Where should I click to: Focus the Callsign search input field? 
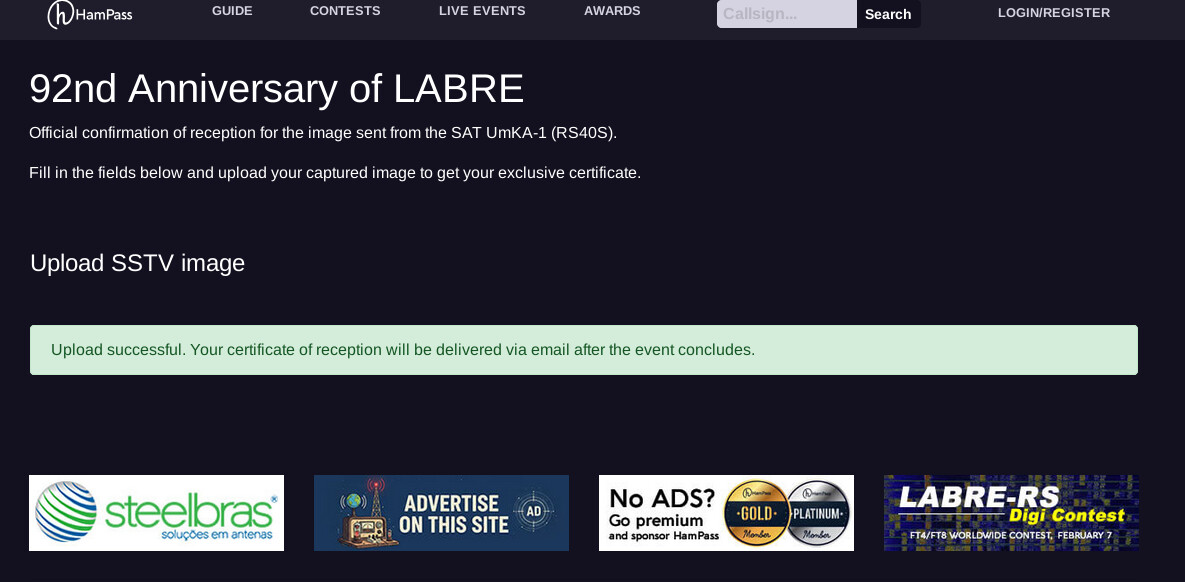coord(786,14)
